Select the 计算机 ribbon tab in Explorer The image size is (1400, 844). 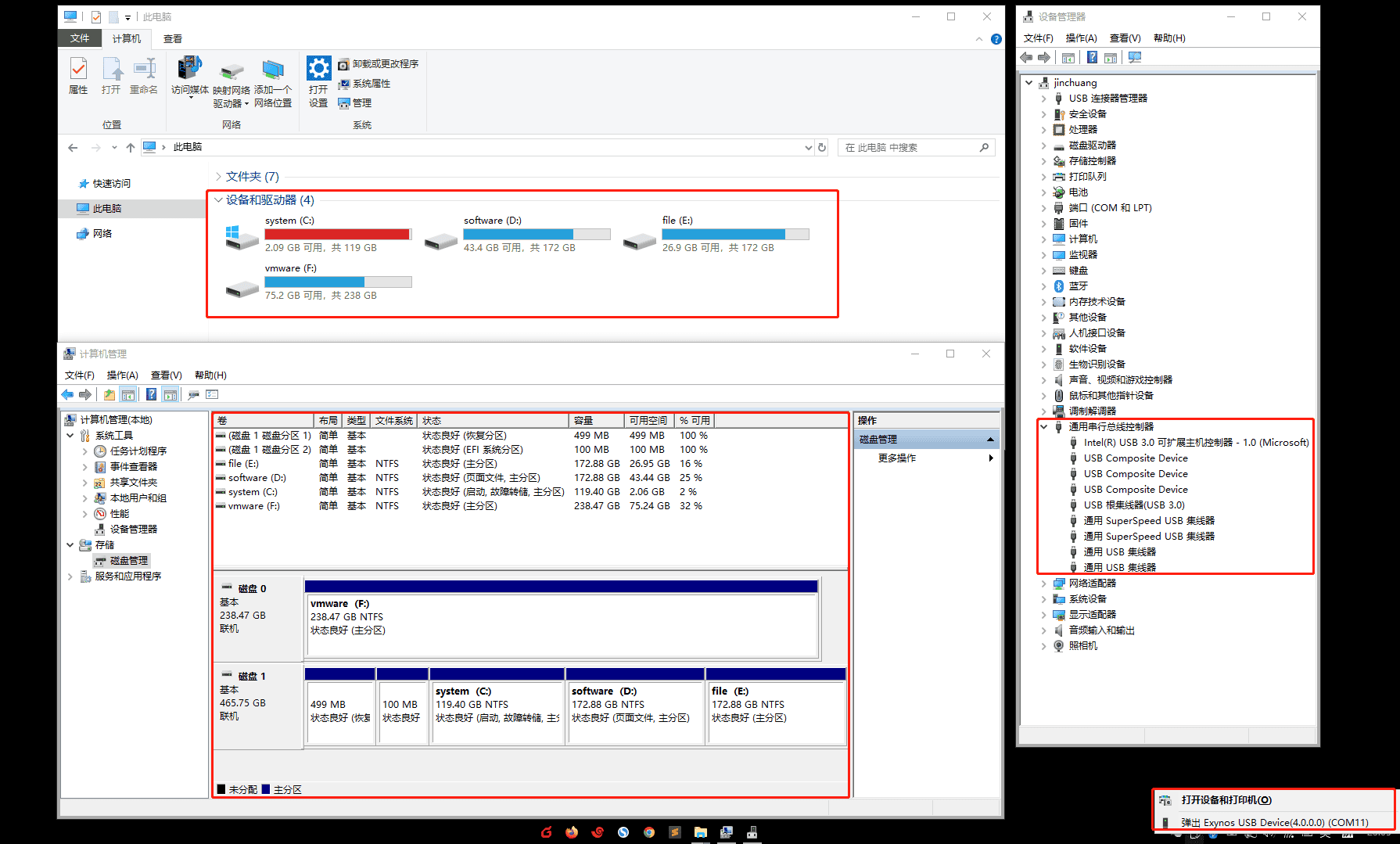(127, 38)
